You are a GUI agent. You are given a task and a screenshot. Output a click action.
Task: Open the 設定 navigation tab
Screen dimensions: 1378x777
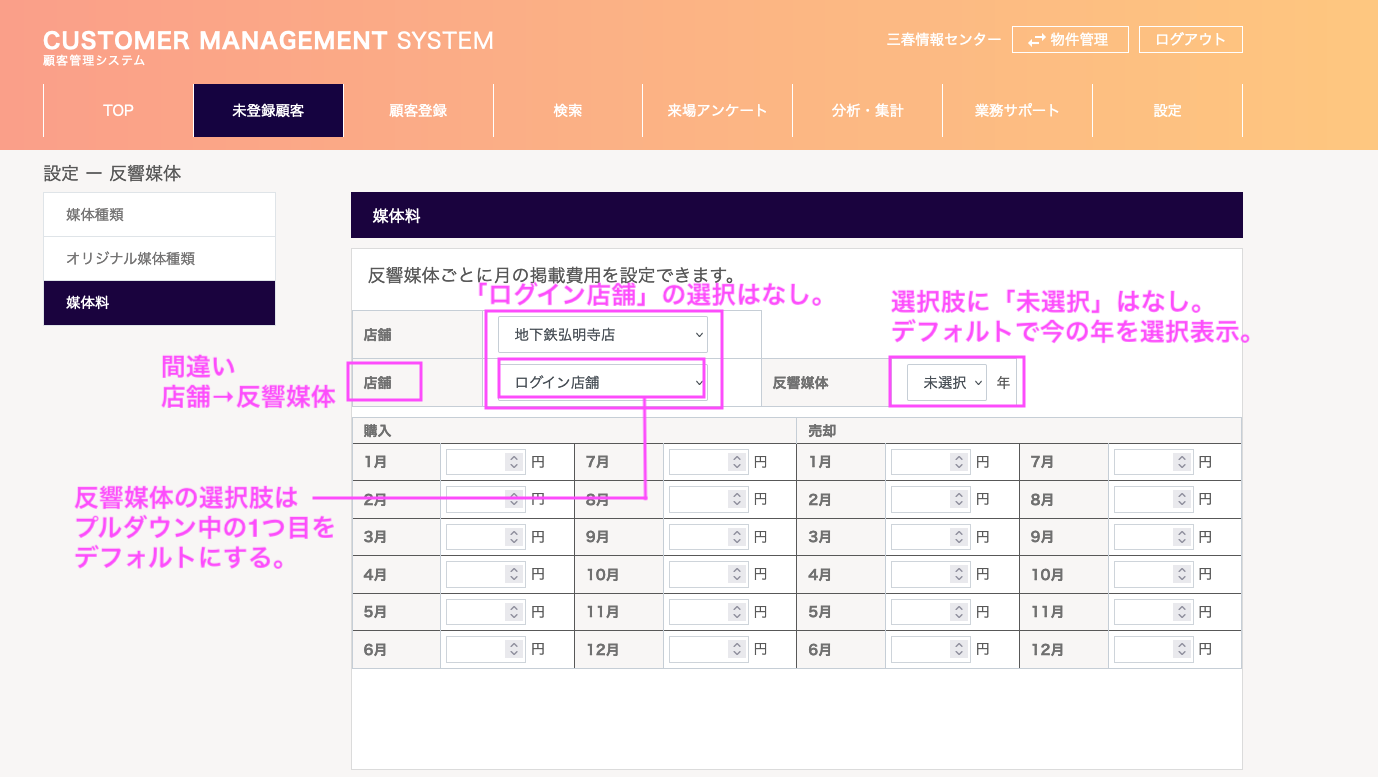tap(1167, 111)
